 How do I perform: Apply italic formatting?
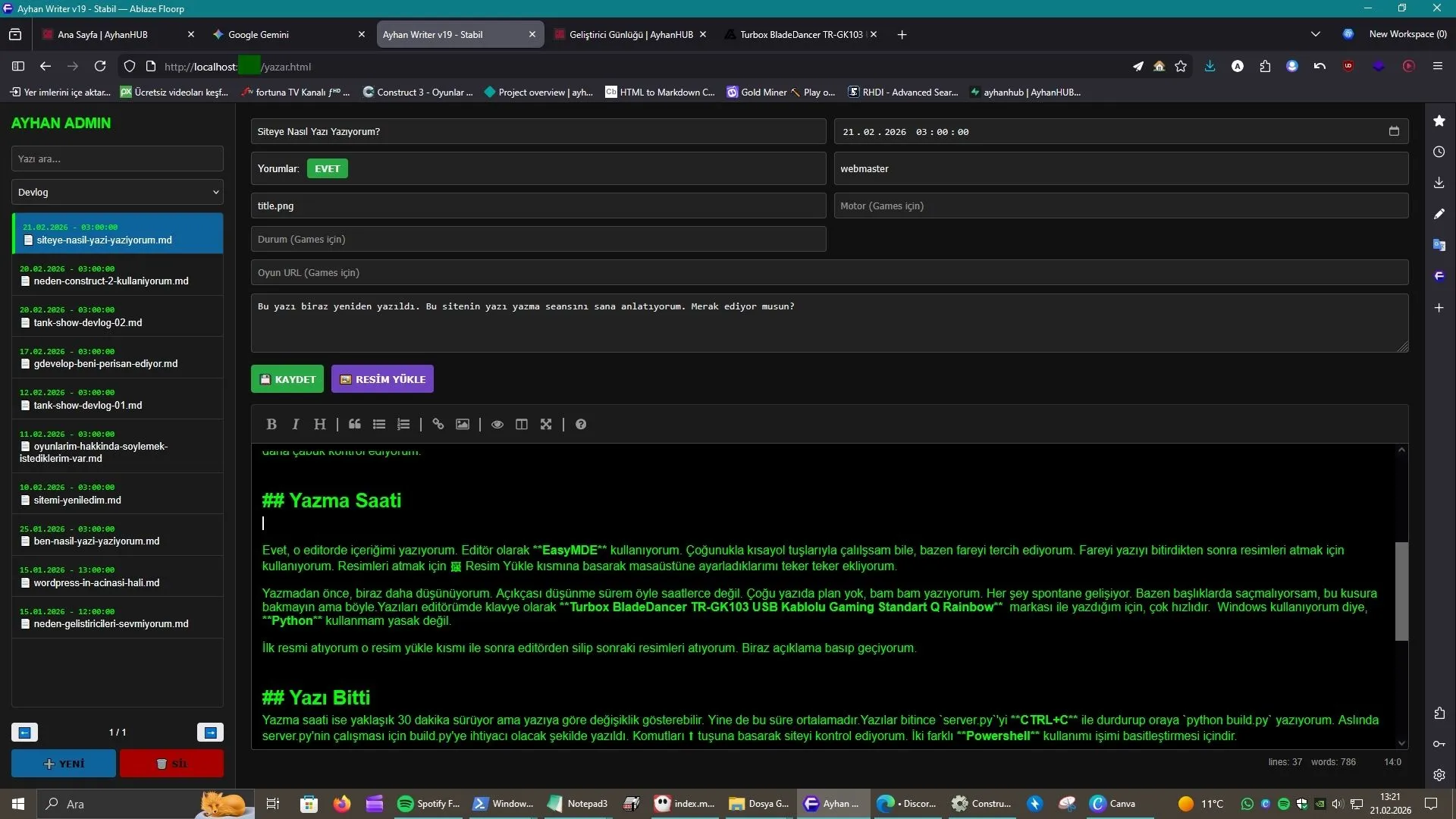tap(296, 424)
